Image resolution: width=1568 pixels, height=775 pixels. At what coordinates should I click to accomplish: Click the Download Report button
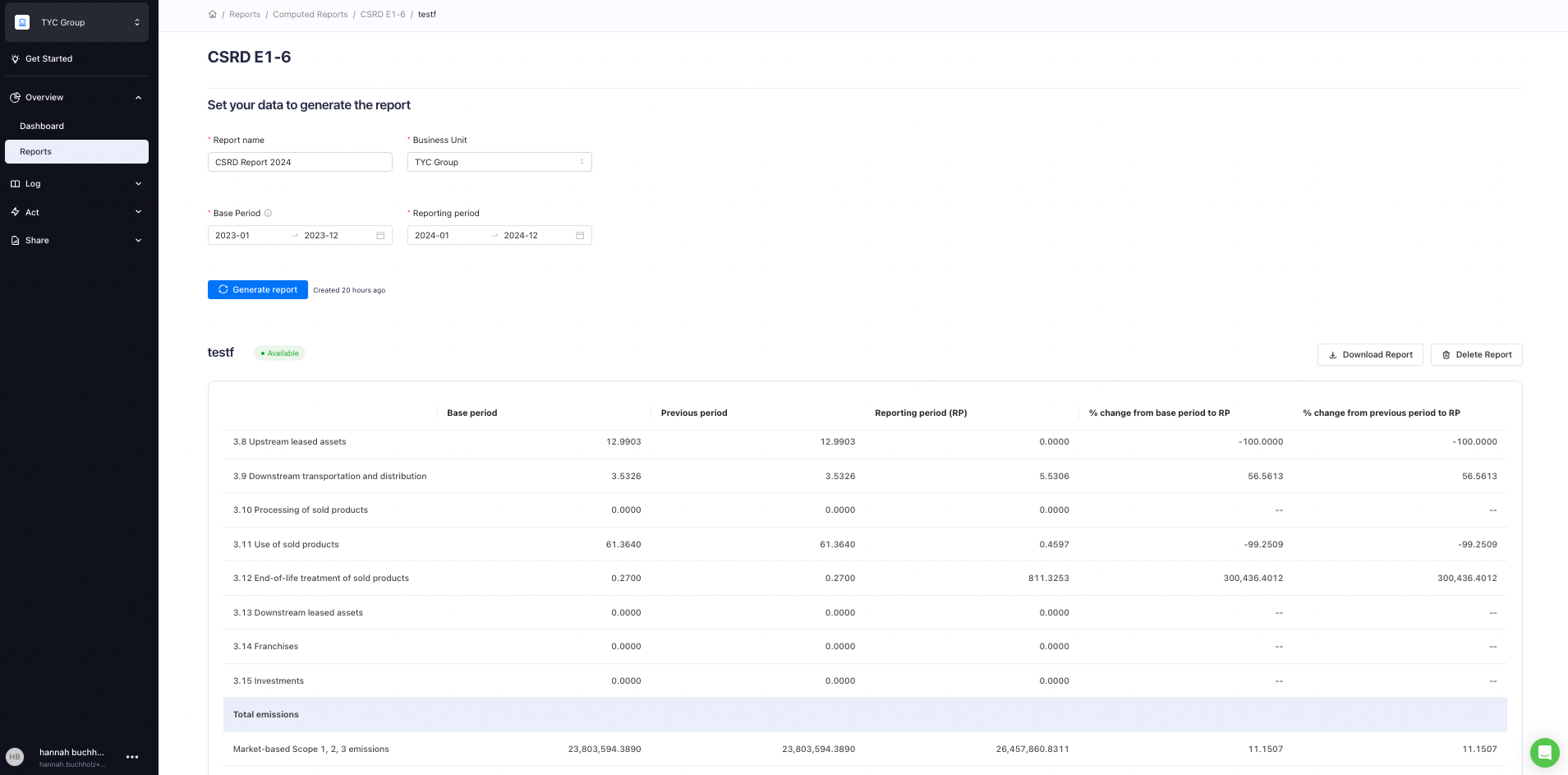pyautogui.click(x=1370, y=354)
